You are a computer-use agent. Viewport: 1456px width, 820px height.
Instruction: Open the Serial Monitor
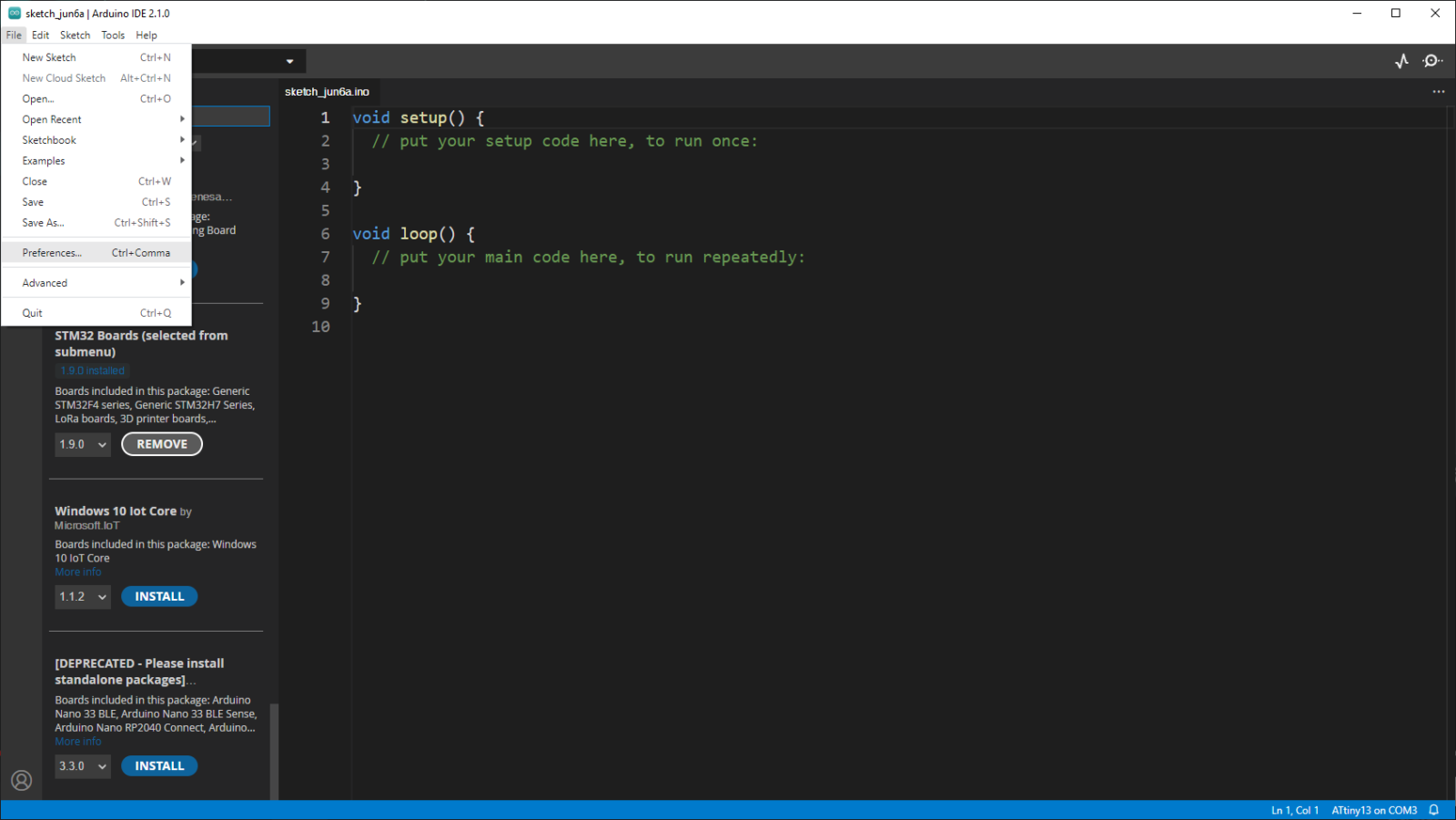click(x=1432, y=60)
